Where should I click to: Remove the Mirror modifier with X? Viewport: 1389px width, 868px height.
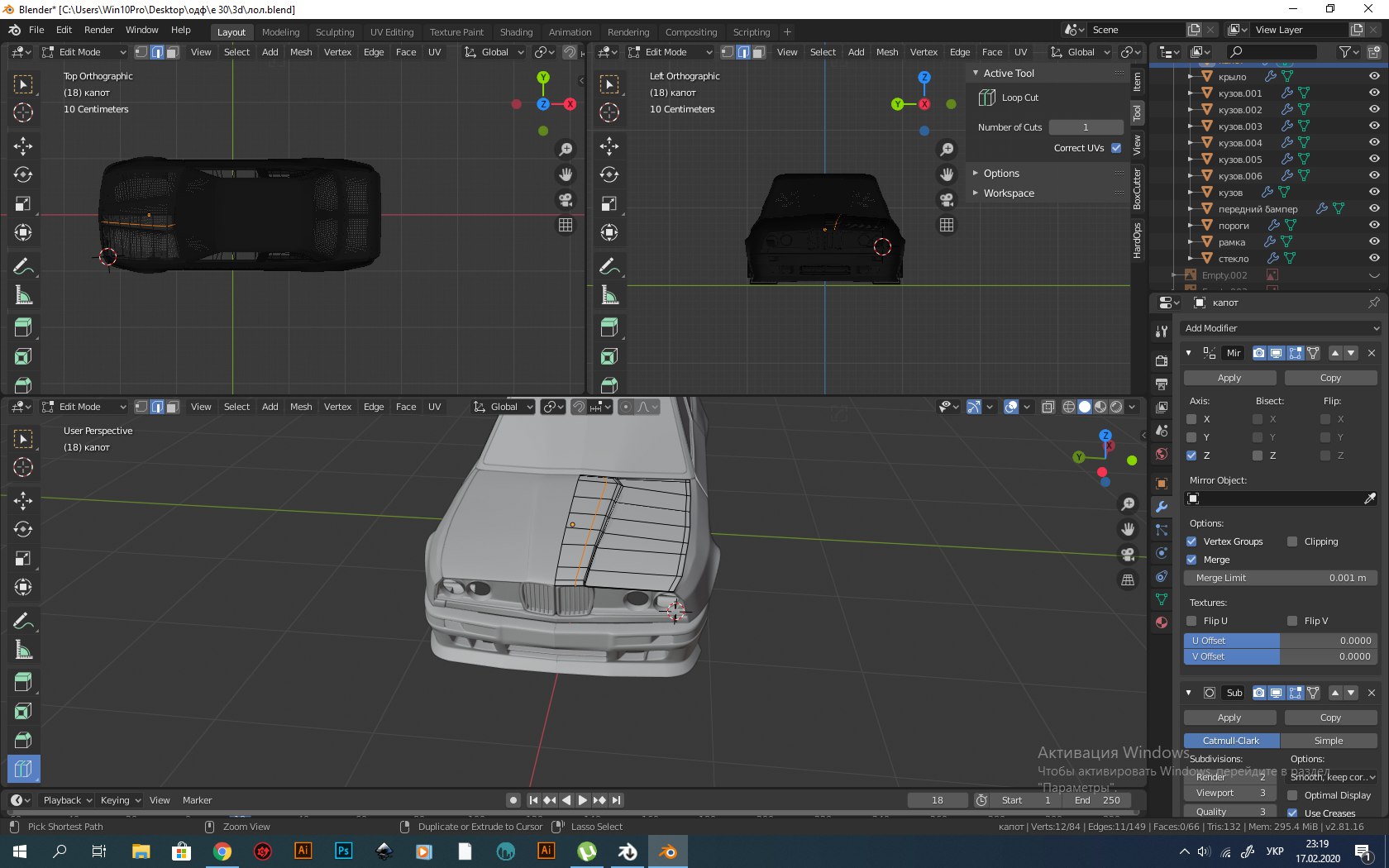(1372, 353)
